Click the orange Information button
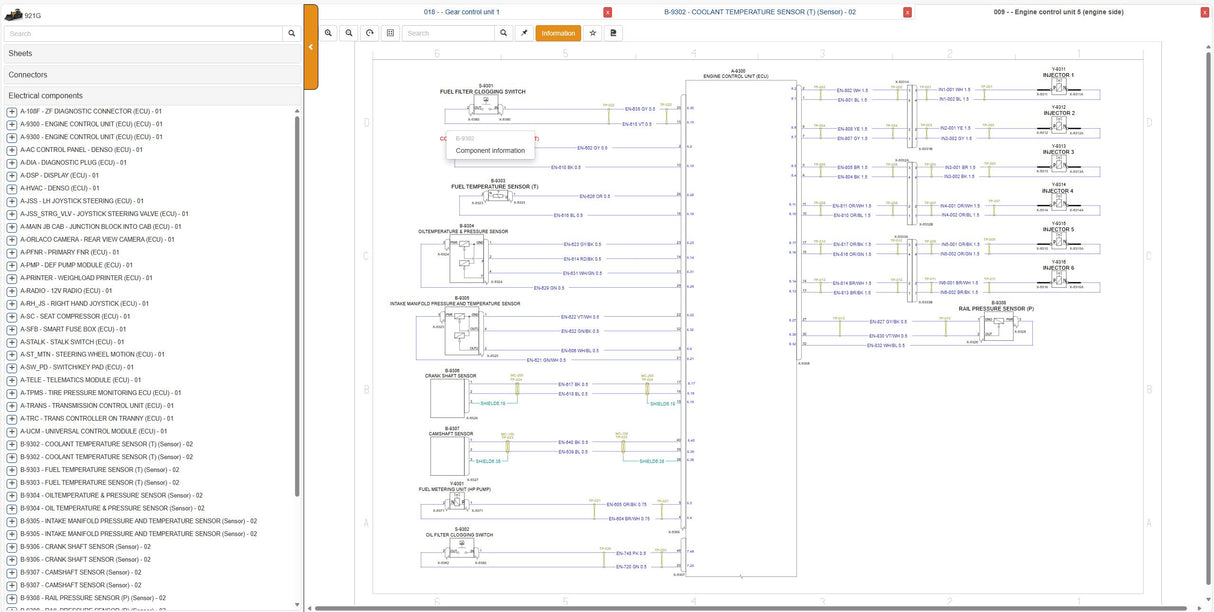1214x612 pixels. (558, 33)
